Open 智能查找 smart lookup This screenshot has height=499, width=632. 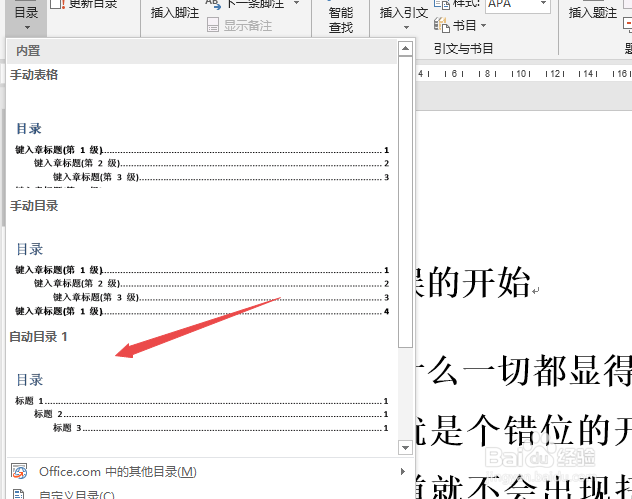tap(341, 19)
